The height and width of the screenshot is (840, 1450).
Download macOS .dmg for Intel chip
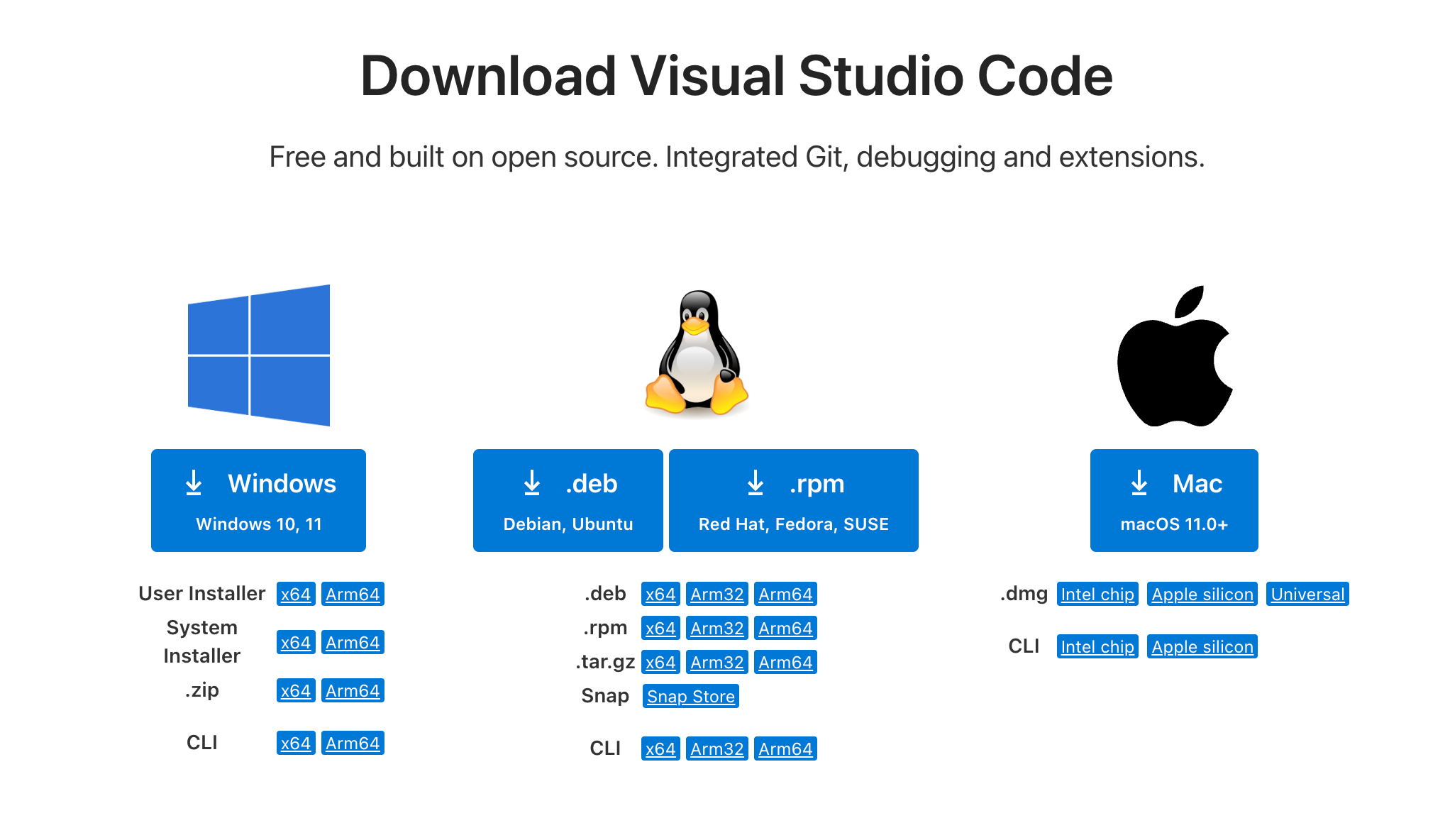pos(1097,594)
